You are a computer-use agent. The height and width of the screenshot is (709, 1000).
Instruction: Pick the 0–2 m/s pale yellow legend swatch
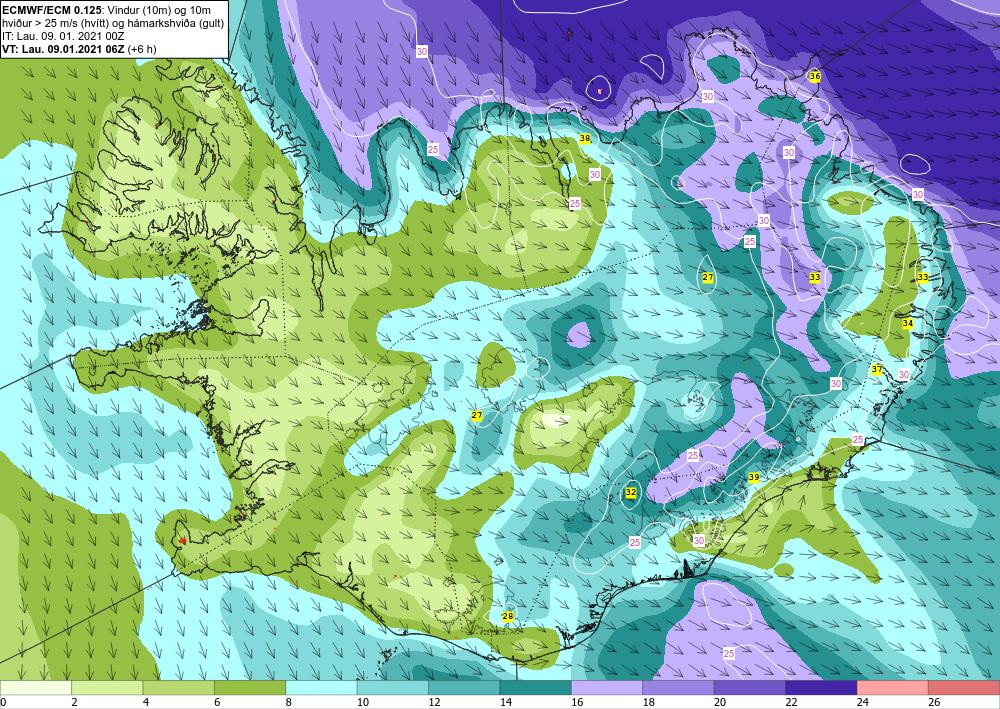[x=36, y=687]
